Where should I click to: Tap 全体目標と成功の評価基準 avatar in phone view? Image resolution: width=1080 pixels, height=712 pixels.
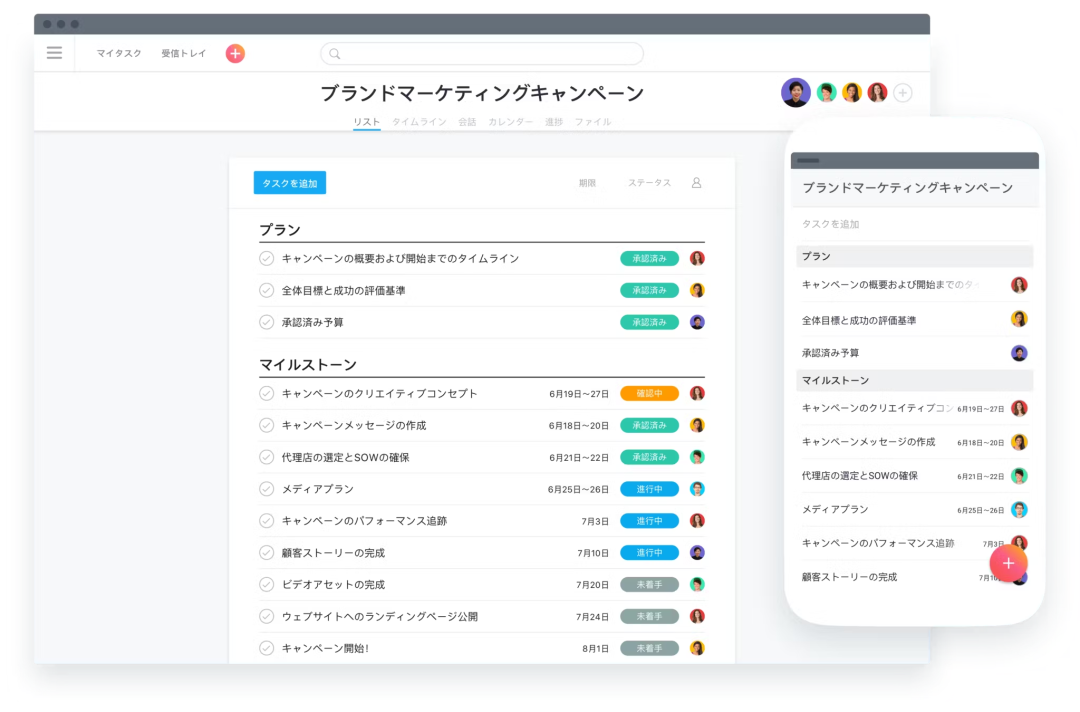(1019, 319)
